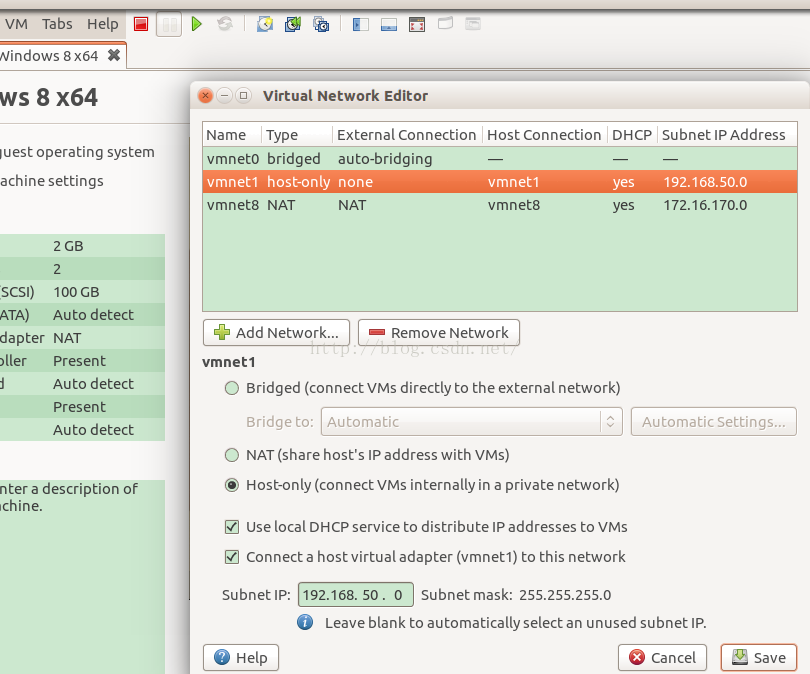Sort by Host Connection column header
This screenshot has width=810, height=674.
[544, 135]
